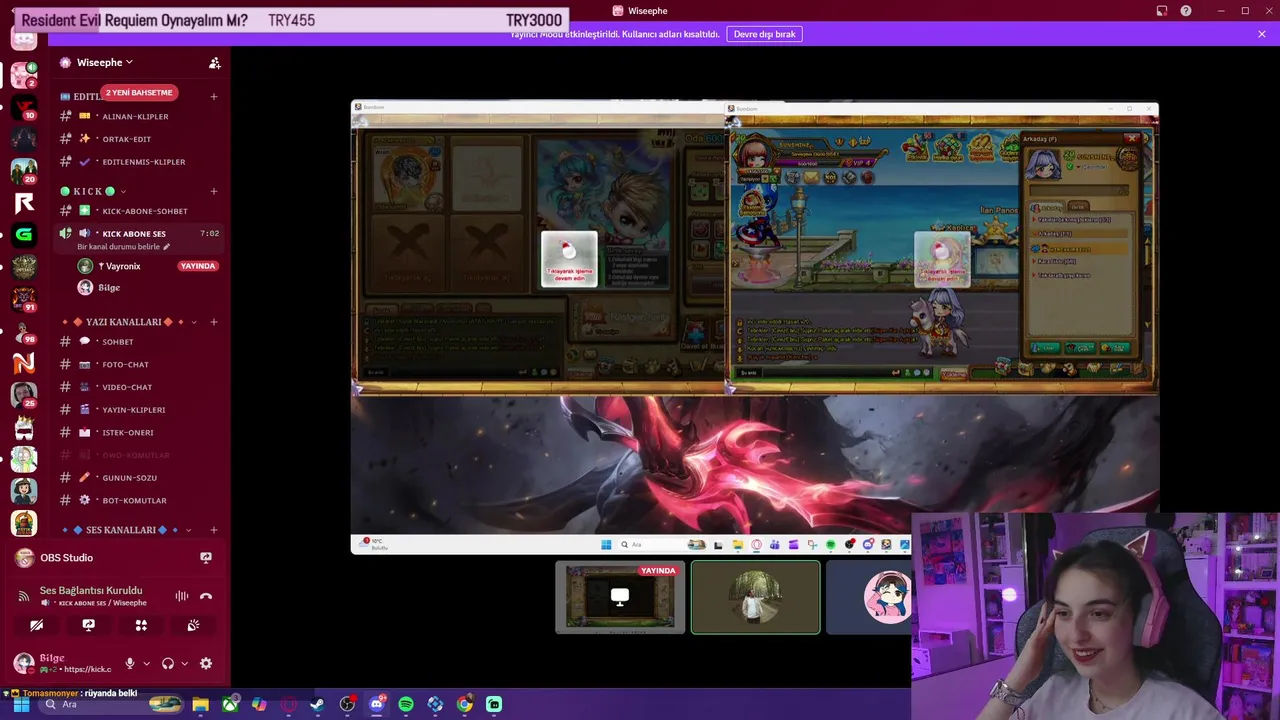Open File Explorer from the taskbar
The height and width of the screenshot is (720, 1280).
pyautogui.click(x=201, y=704)
